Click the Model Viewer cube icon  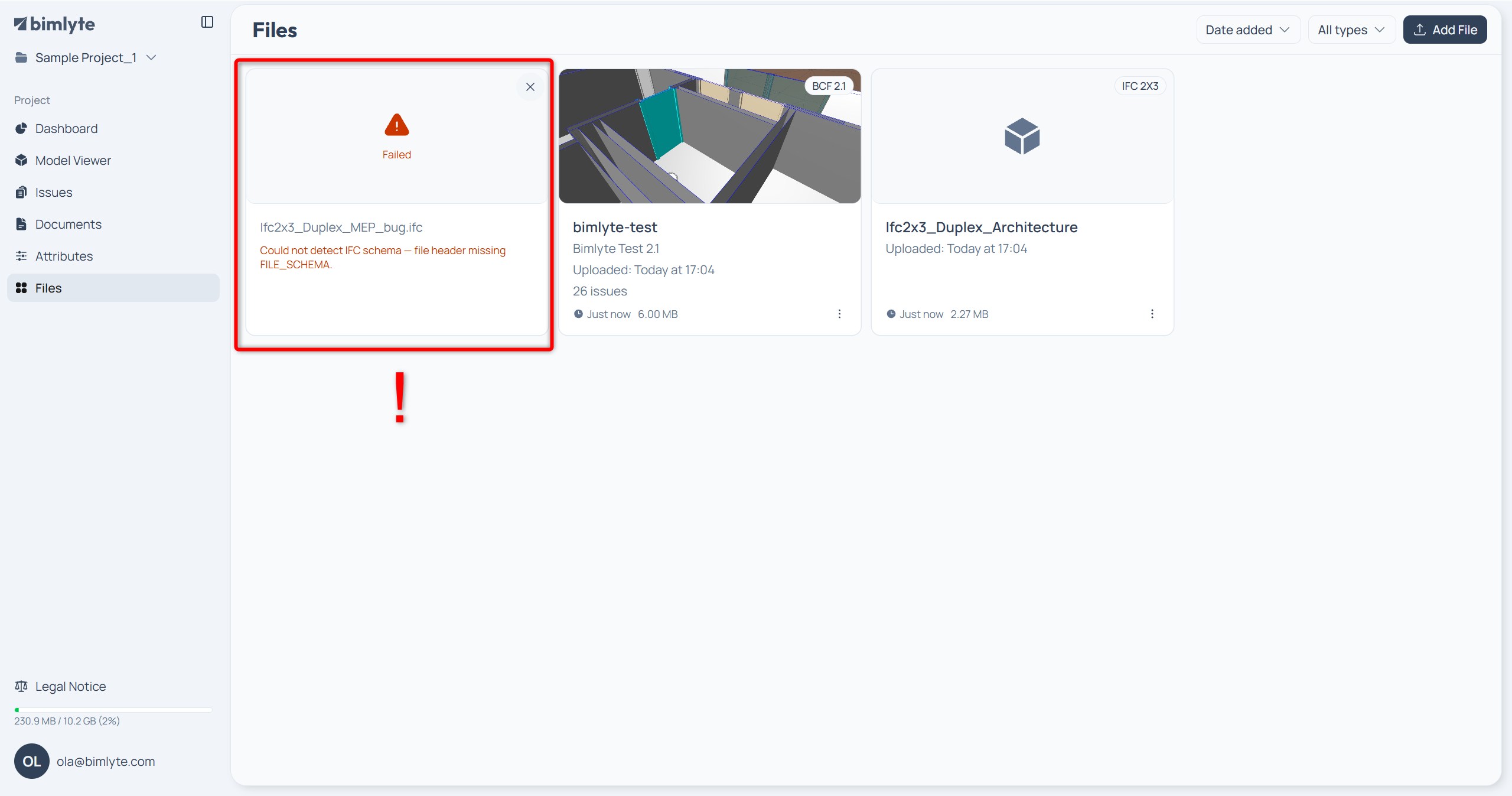(x=21, y=160)
